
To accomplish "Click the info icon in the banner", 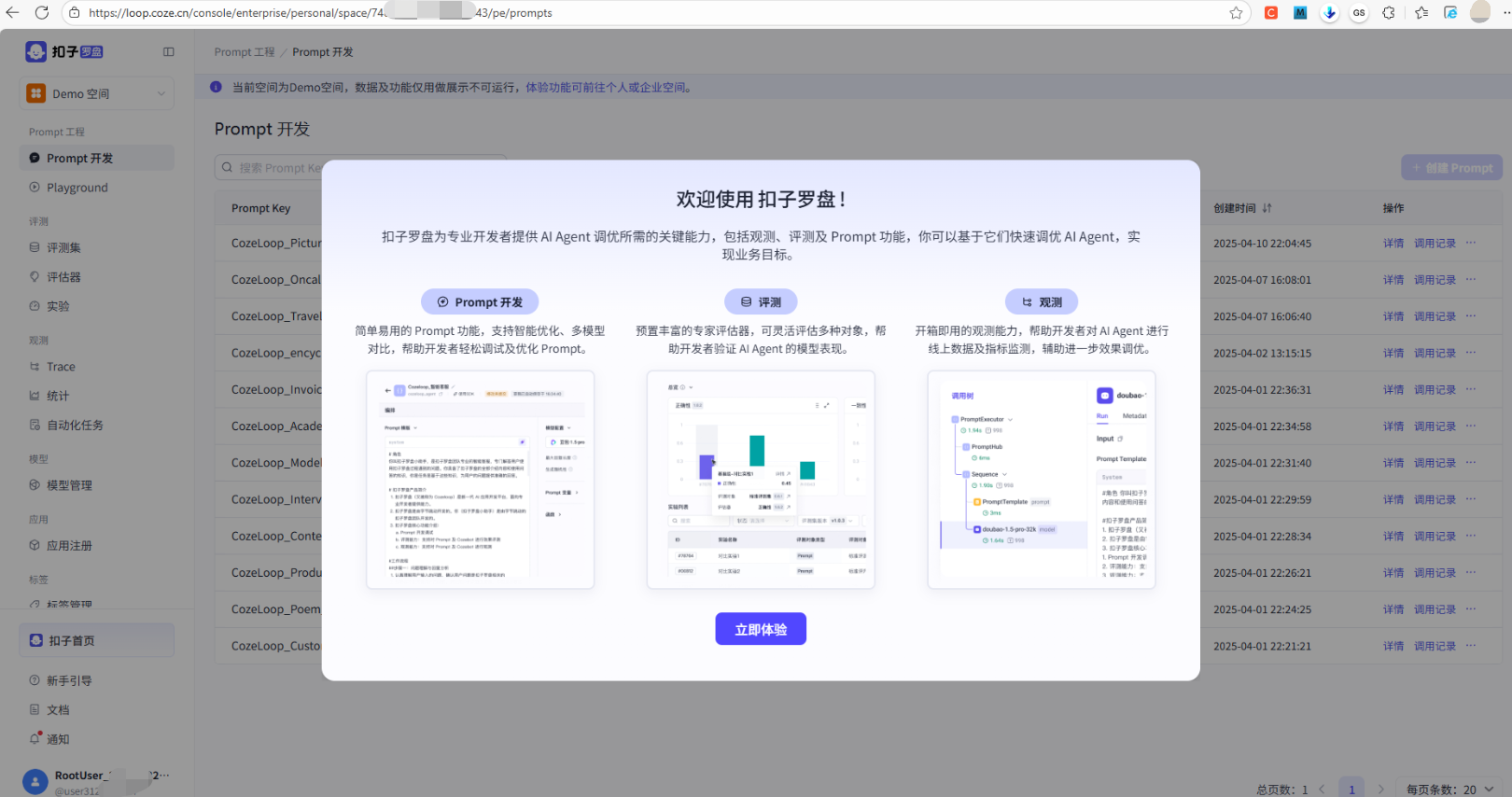I will 216,87.
